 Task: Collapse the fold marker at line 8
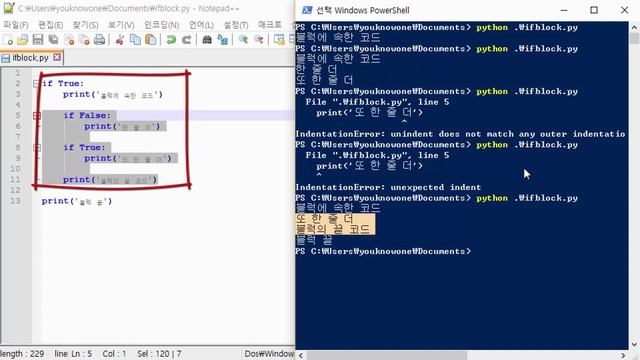coord(37,147)
